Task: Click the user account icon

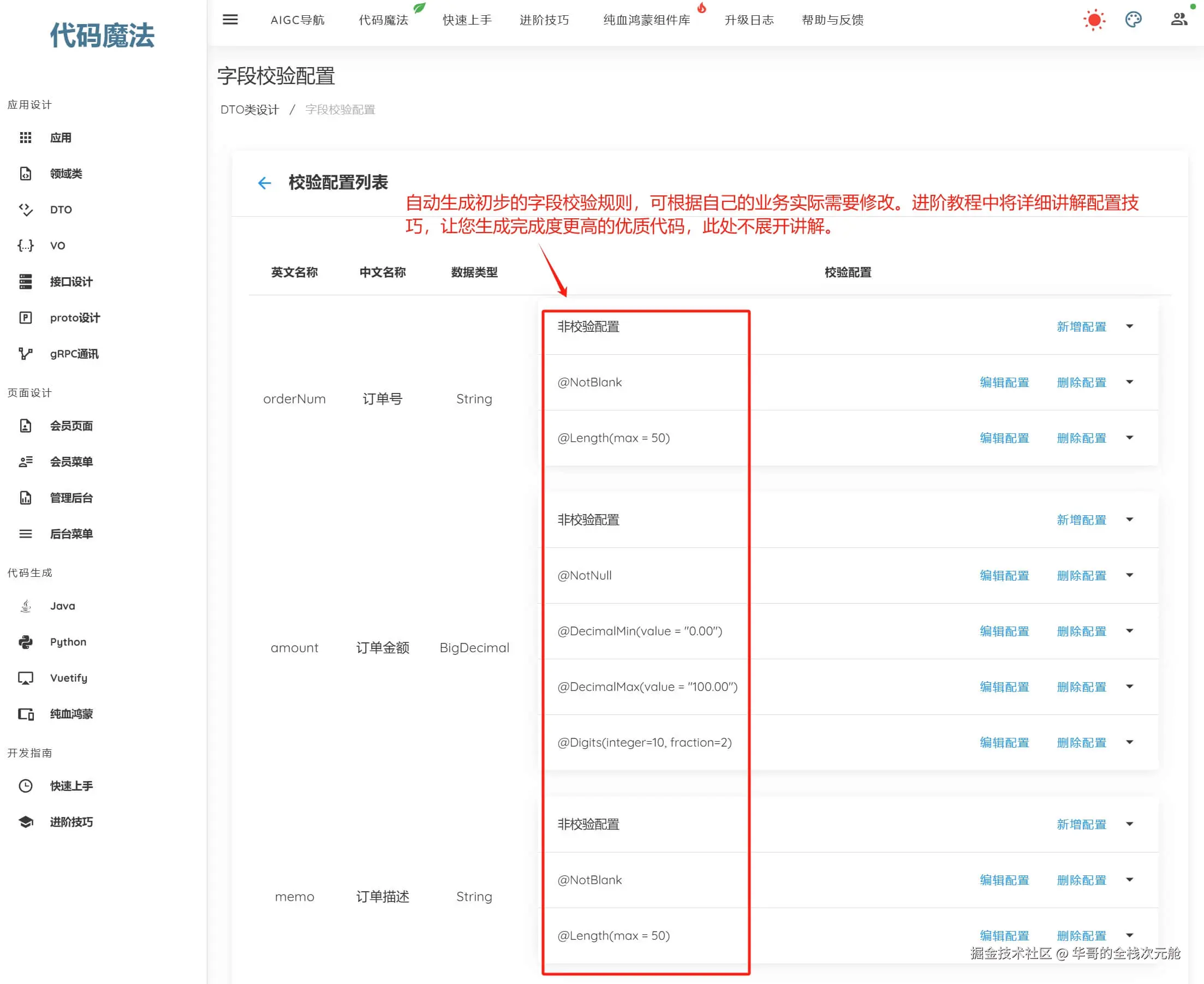Action: [1178, 20]
